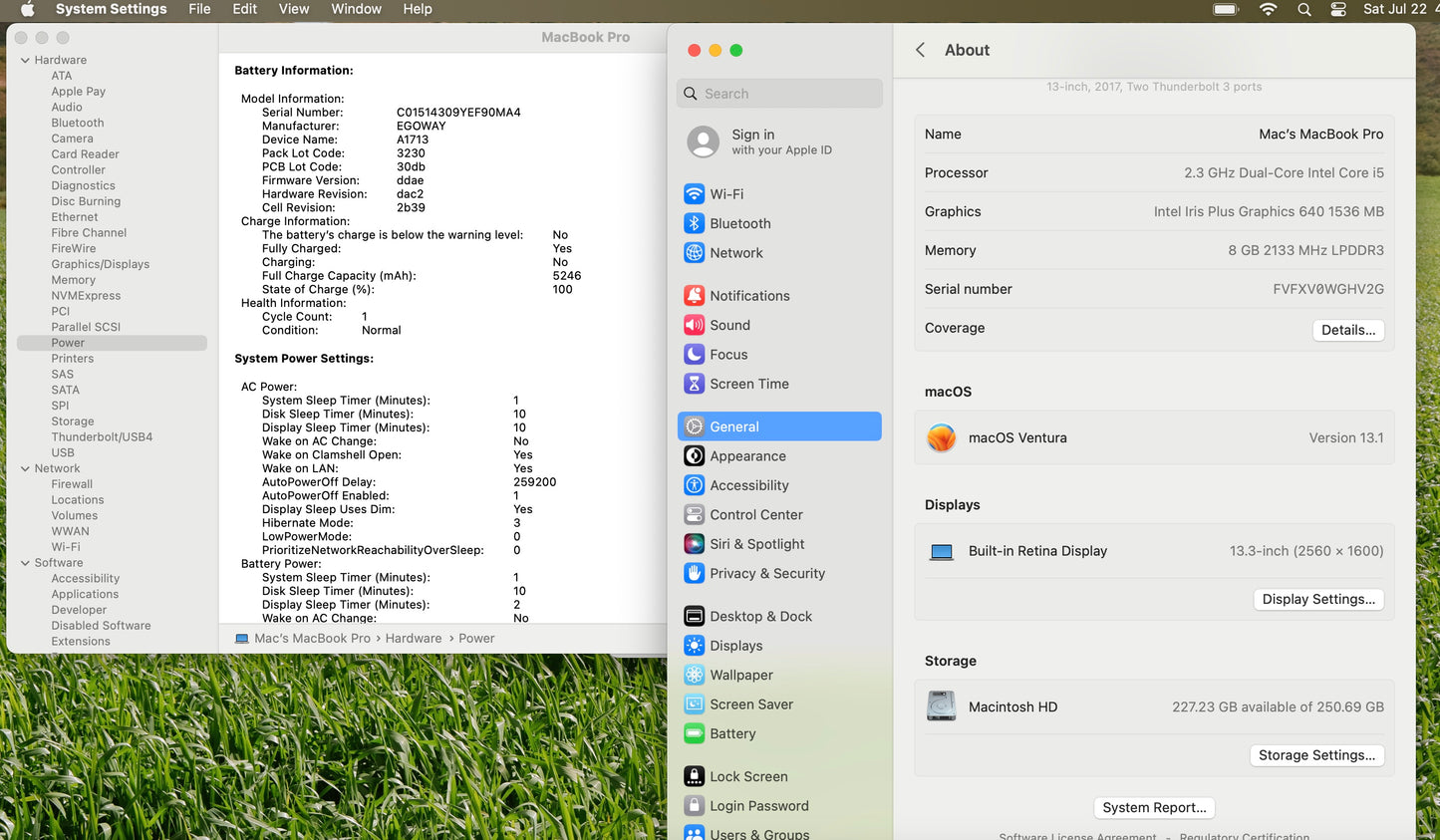This screenshot has width=1440, height=840.
Task: Select the Bluetooth icon in settings sidebar
Action: coord(695,223)
